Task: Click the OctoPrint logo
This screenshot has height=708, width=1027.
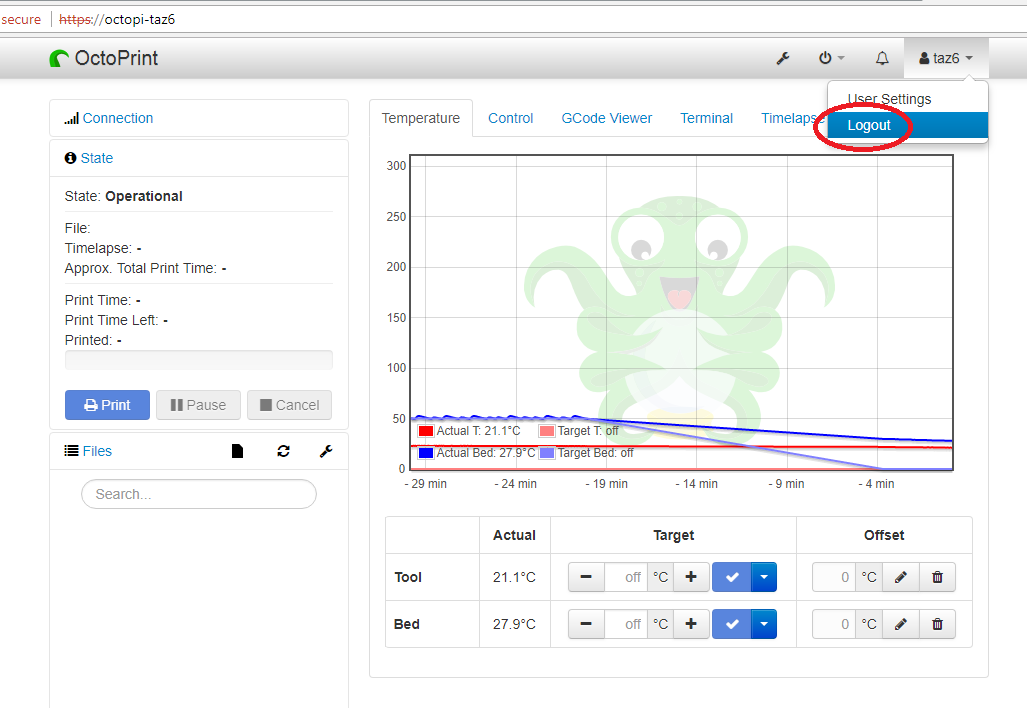Action: coord(103,58)
